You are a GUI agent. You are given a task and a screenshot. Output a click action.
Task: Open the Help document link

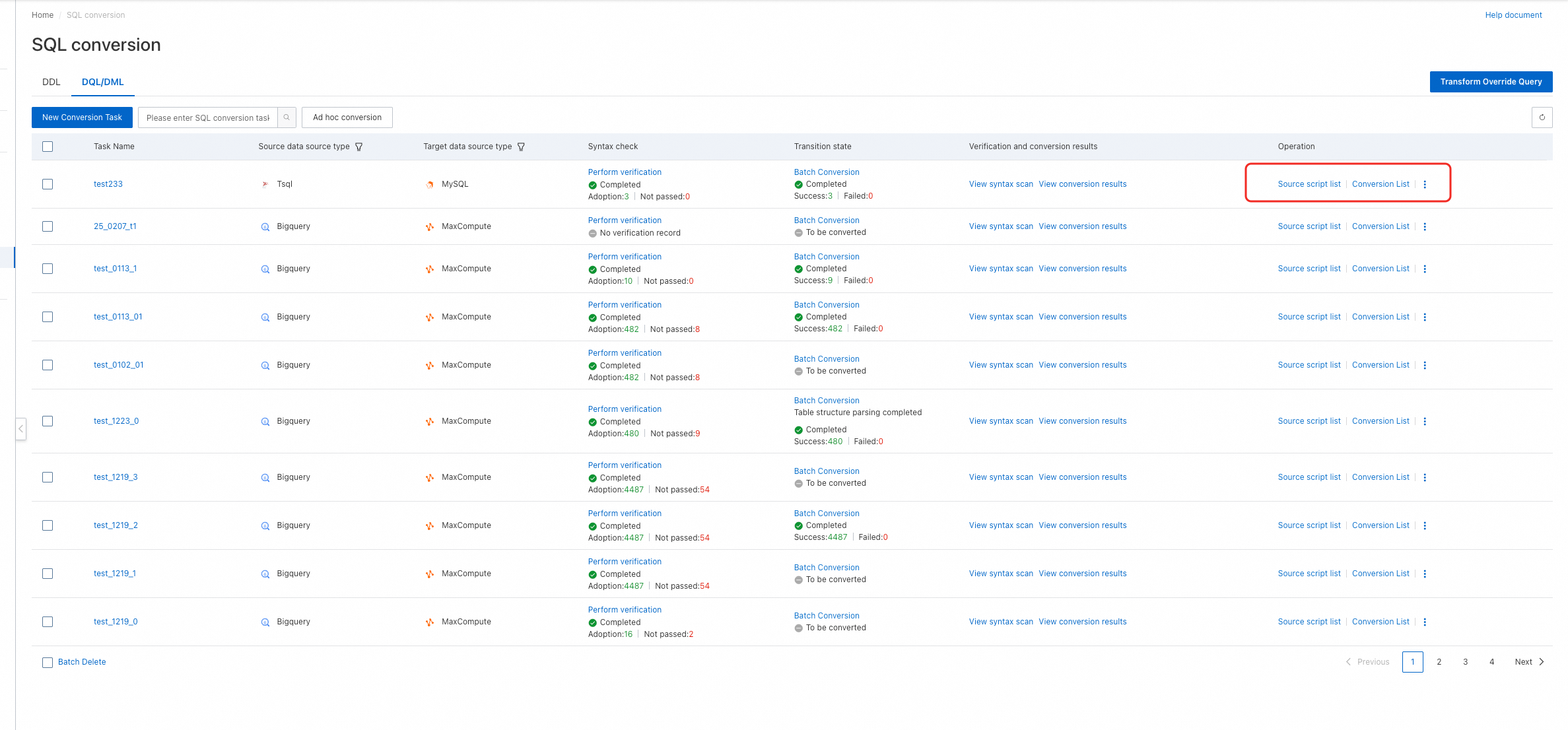tap(1513, 15)
